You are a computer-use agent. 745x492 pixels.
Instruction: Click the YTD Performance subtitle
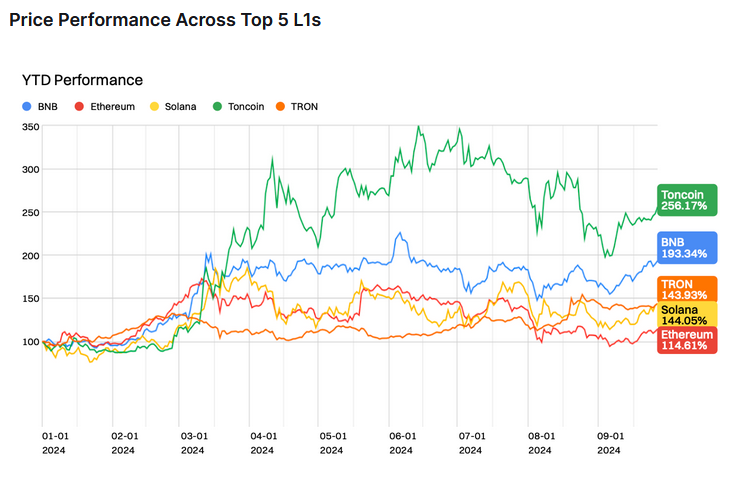pos(82,80)
